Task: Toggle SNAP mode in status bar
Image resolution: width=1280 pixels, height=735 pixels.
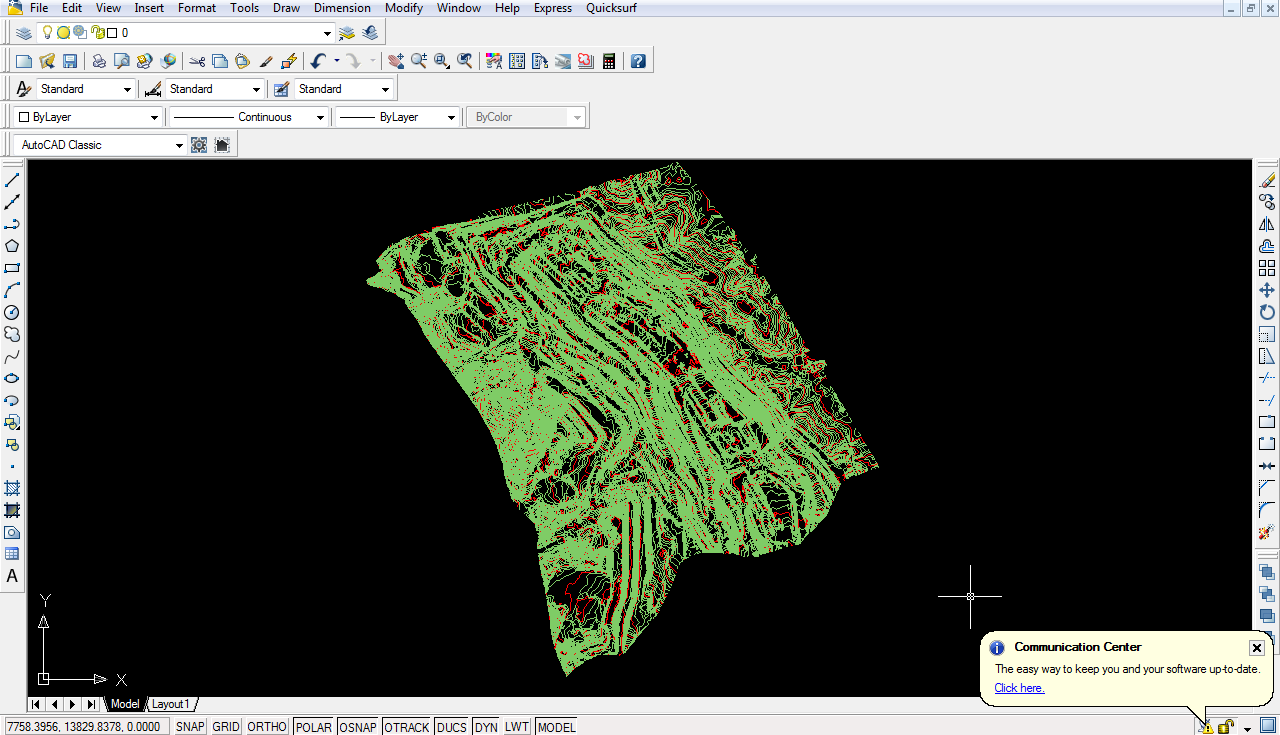Action: [190, 727]
